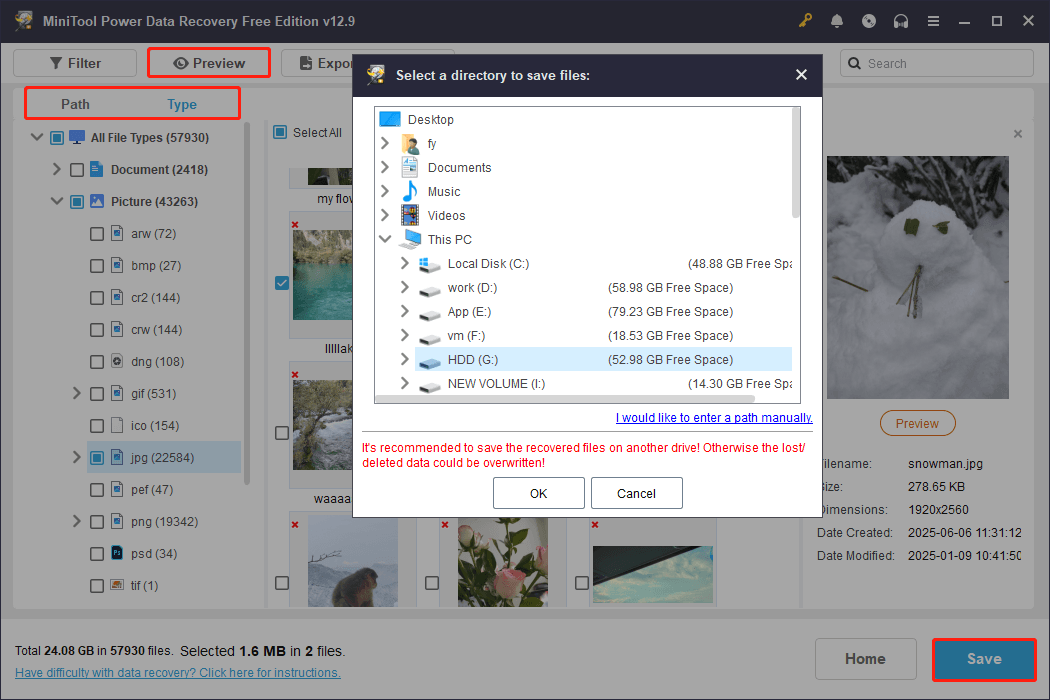The width and height of the screenshot is (1050, 700).
Task: Expand the Music folder in dialog
Action: [385, 192]
